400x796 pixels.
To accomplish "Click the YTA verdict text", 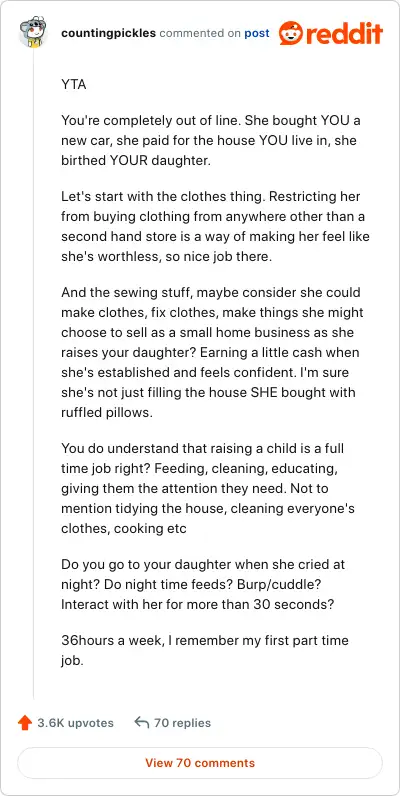I will click(74, 84).
